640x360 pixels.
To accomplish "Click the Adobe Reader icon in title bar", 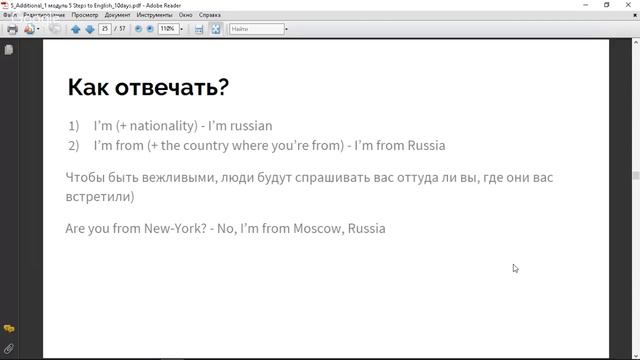I will pos(4,5).
